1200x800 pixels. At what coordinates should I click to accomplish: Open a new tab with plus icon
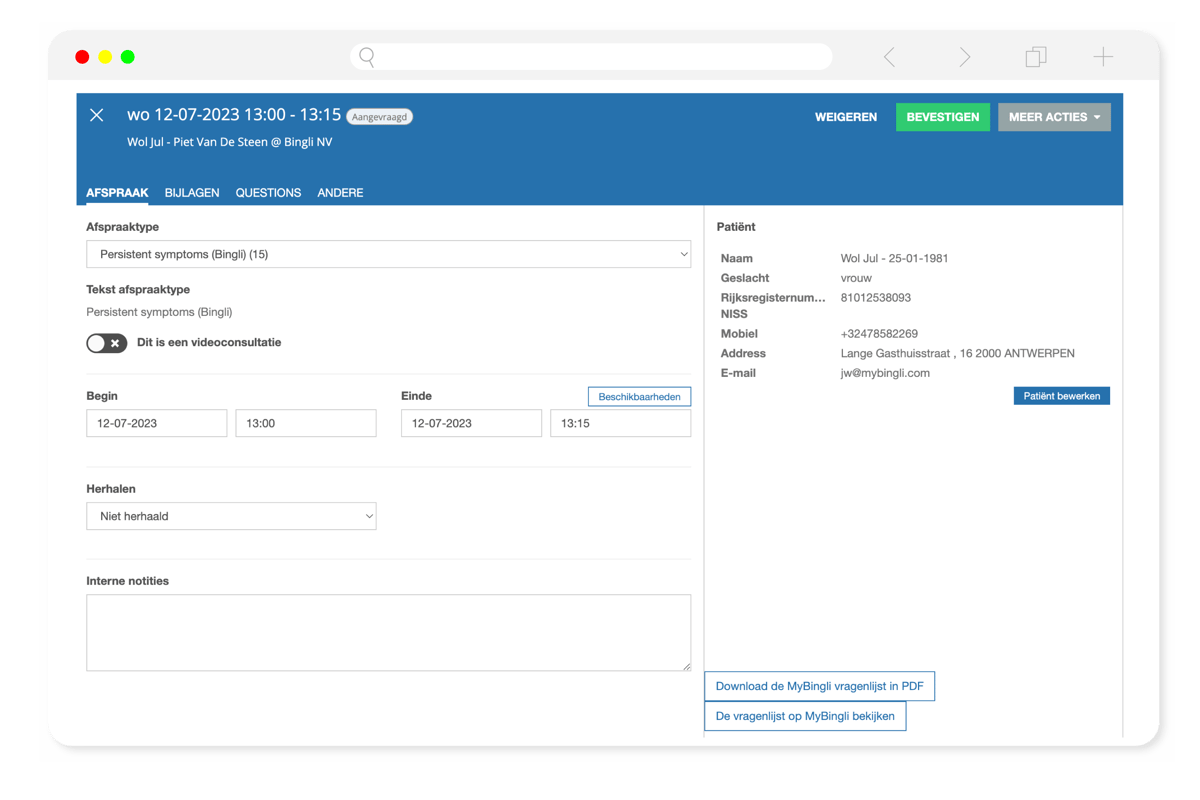[1103, 57]
